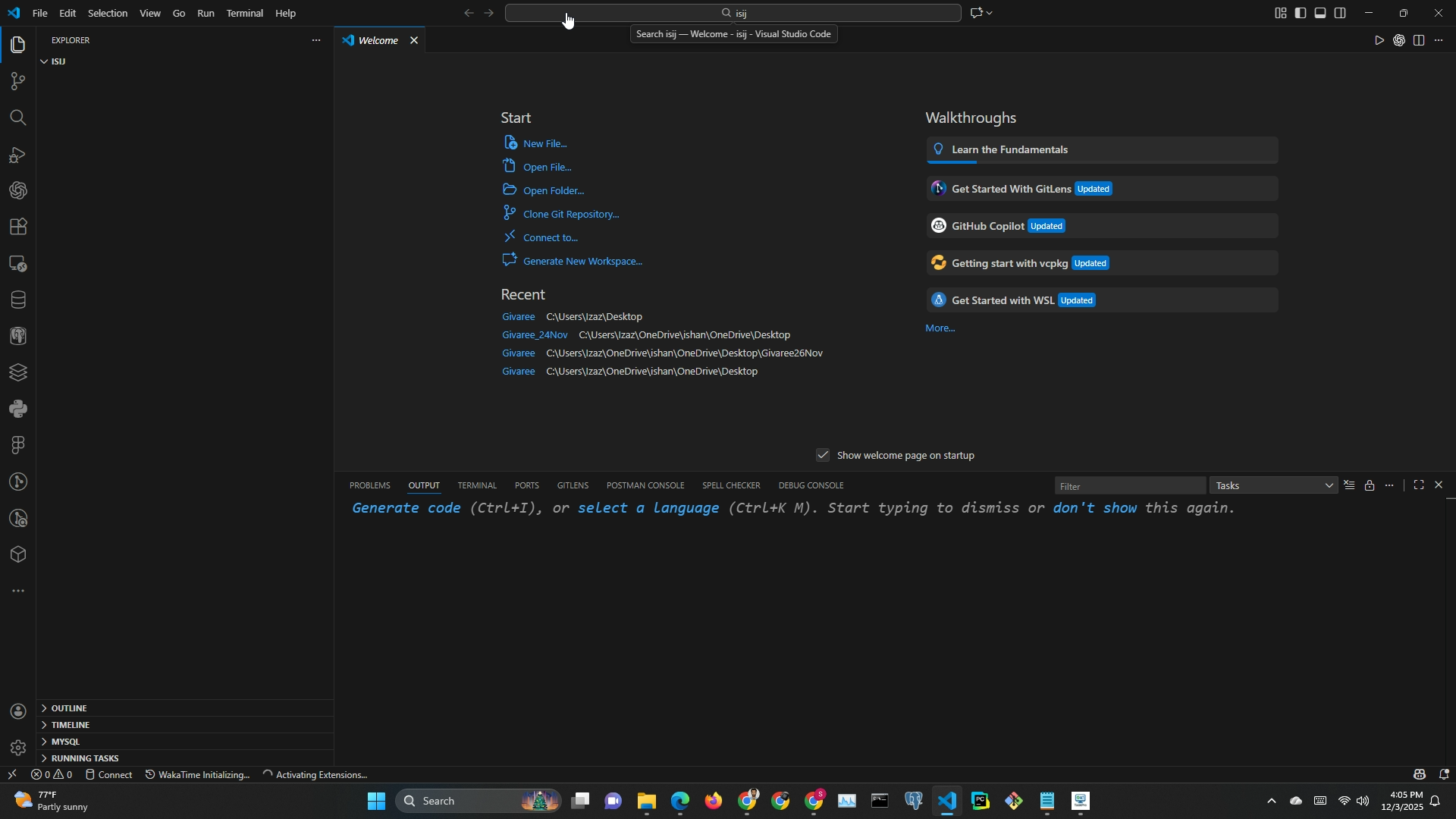Viewport: 1456px width, 819px height.
Task: Expand the Timeline section
Action: coord(71,725)
